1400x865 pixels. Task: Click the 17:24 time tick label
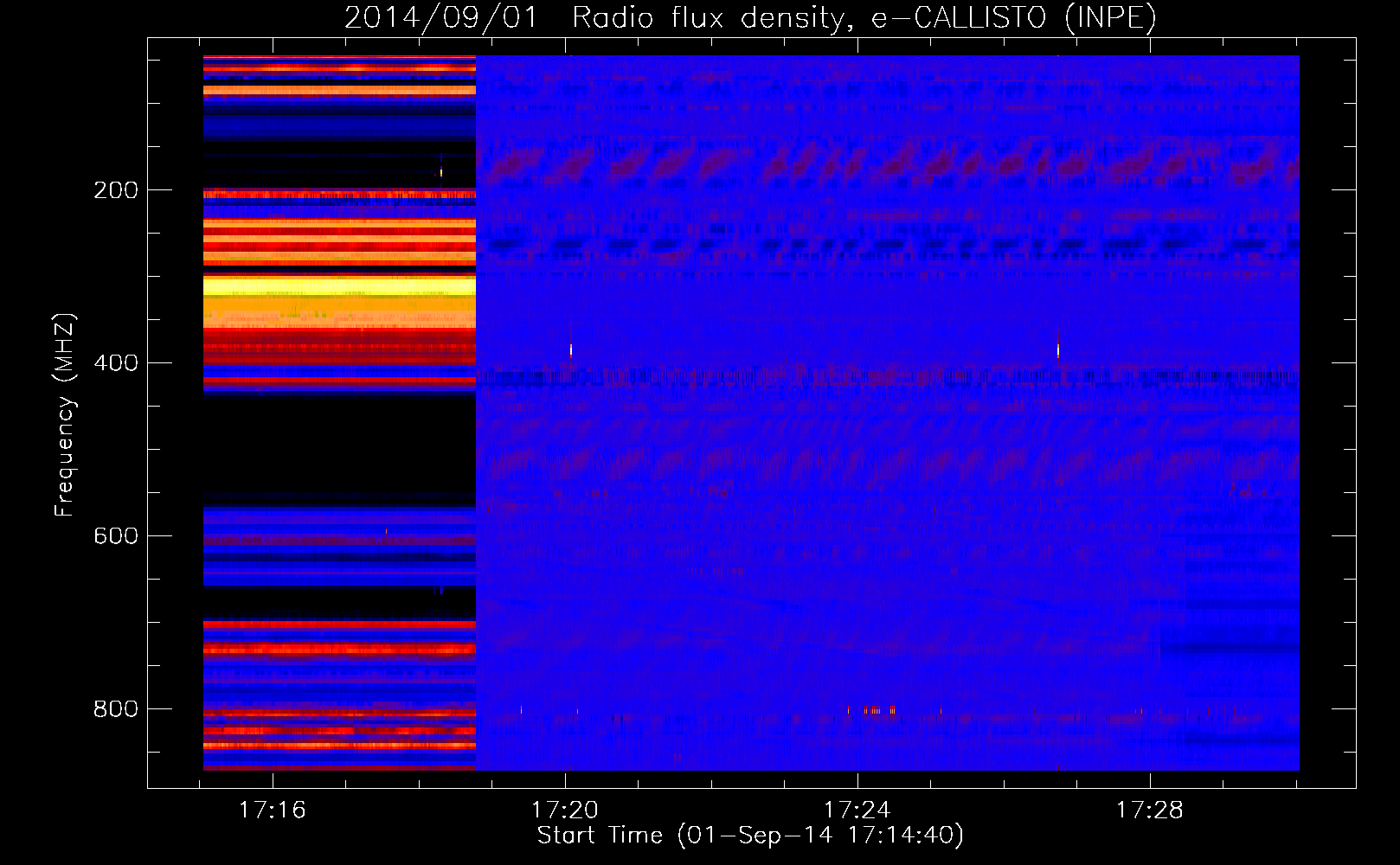(857, 811)
